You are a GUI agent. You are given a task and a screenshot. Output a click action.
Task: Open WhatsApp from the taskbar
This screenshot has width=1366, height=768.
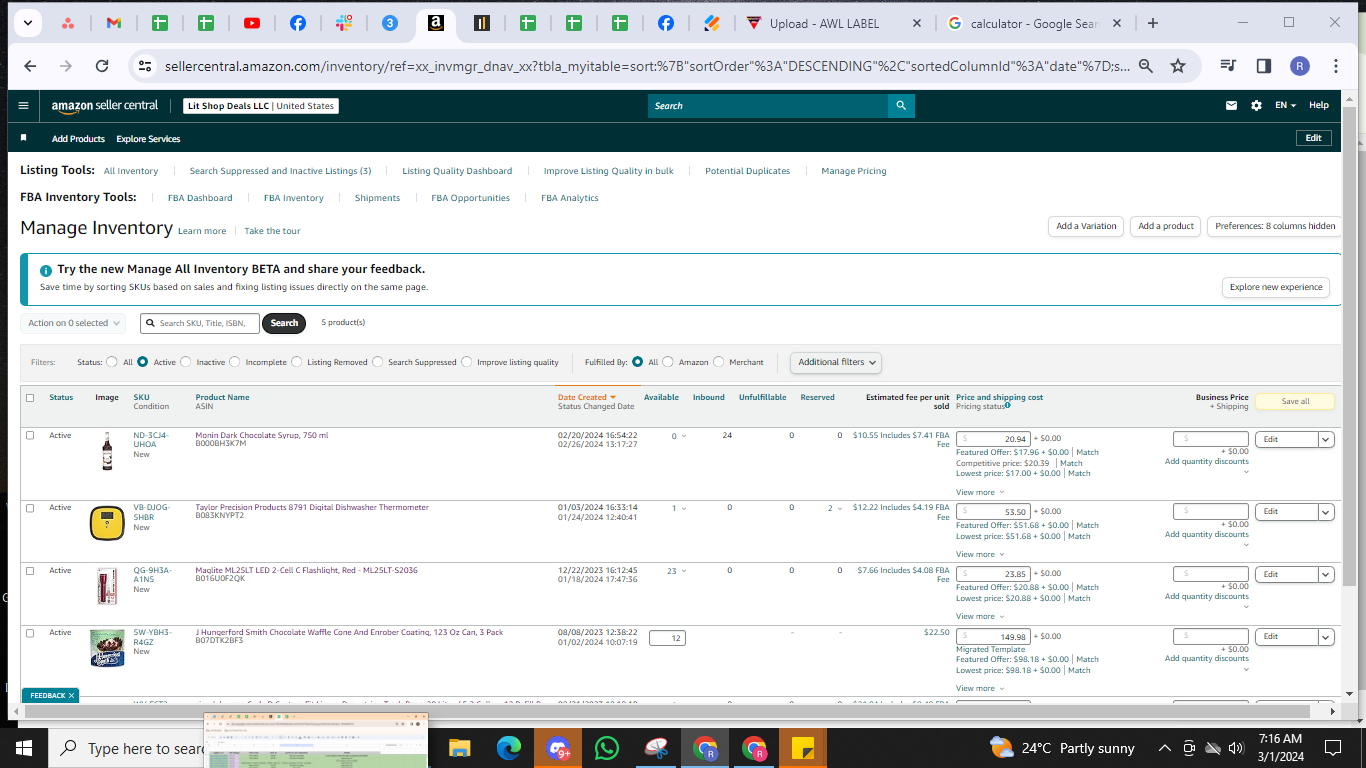pyautogui.click(x=607, y=748)
